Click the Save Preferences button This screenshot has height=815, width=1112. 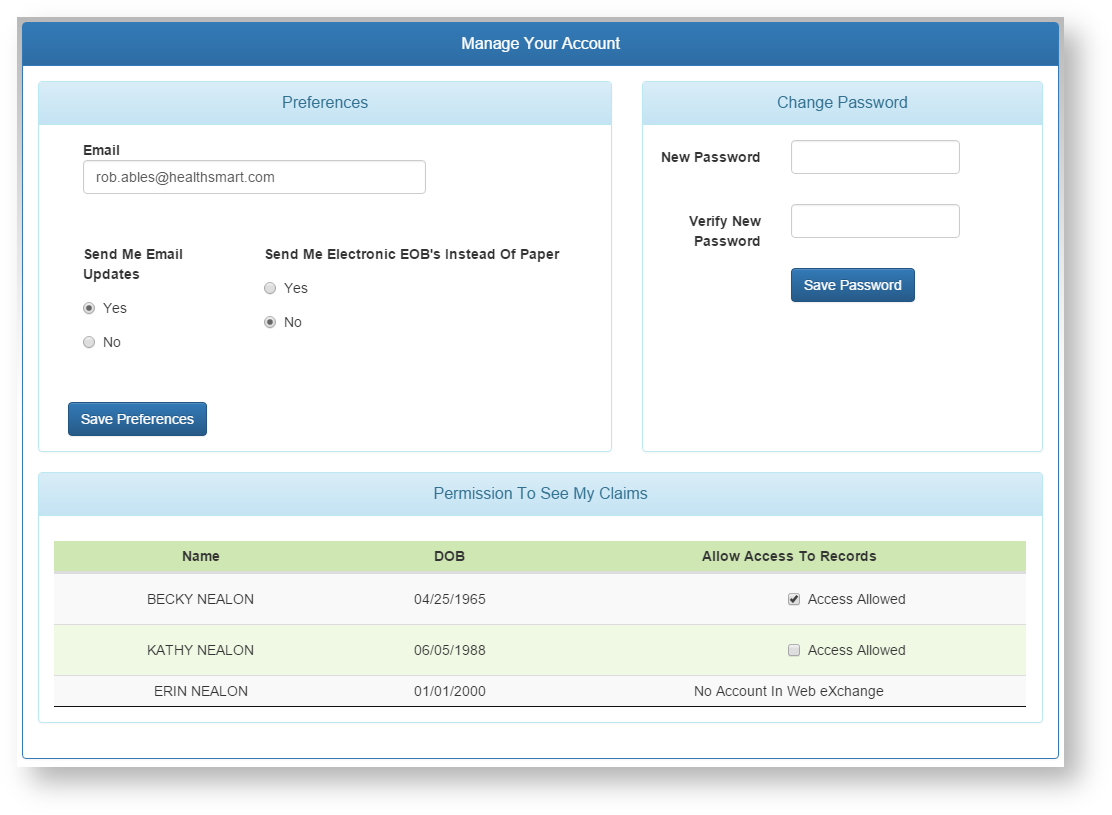coord(138,419)
